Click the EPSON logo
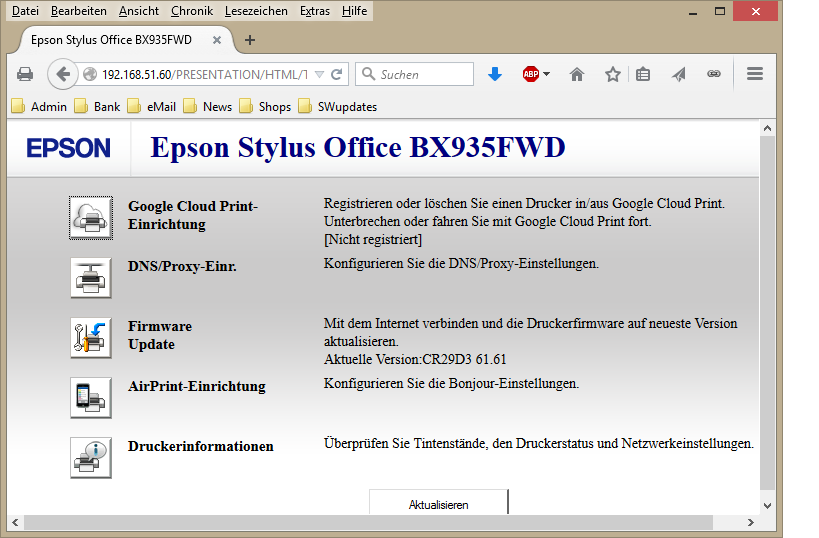 pos(68,148)
